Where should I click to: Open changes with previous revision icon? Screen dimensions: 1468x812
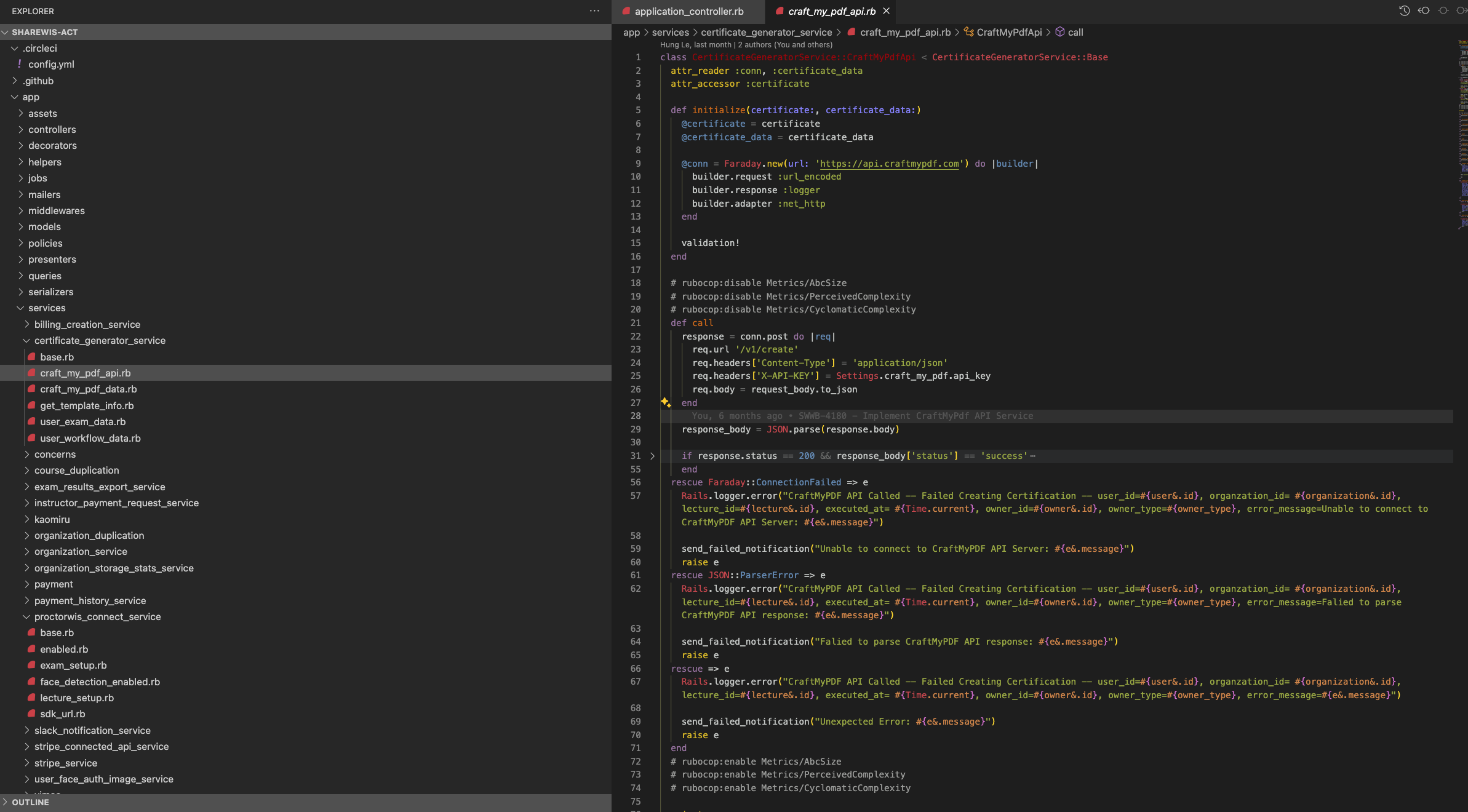pyautogui.click(x=1424, y=10)
